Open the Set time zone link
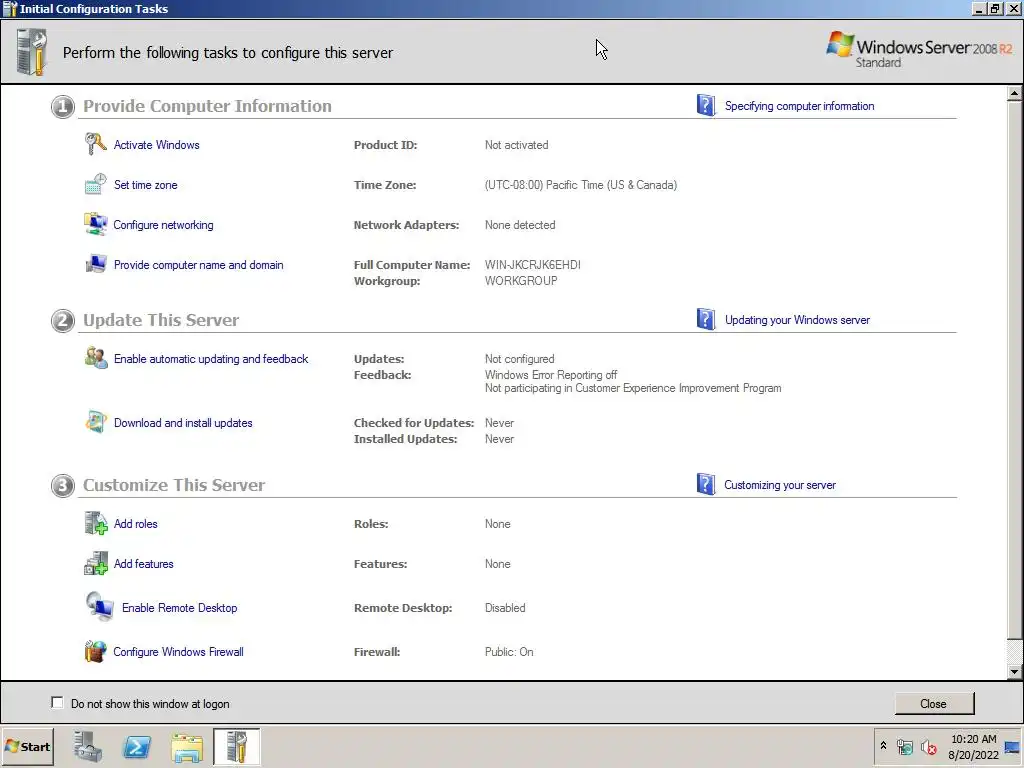 point(146,185)
